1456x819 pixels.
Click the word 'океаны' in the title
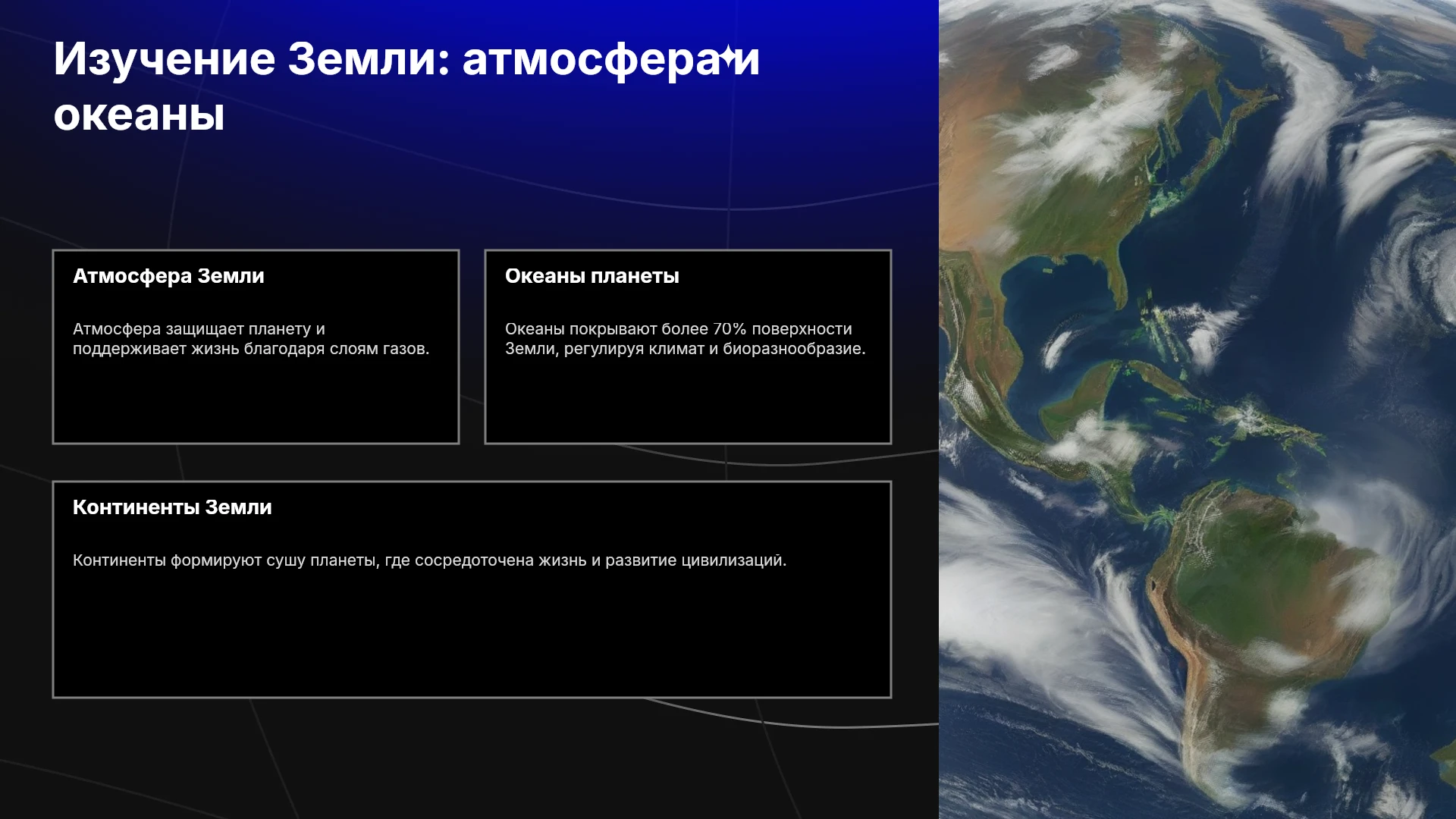(x=139, y=115)
